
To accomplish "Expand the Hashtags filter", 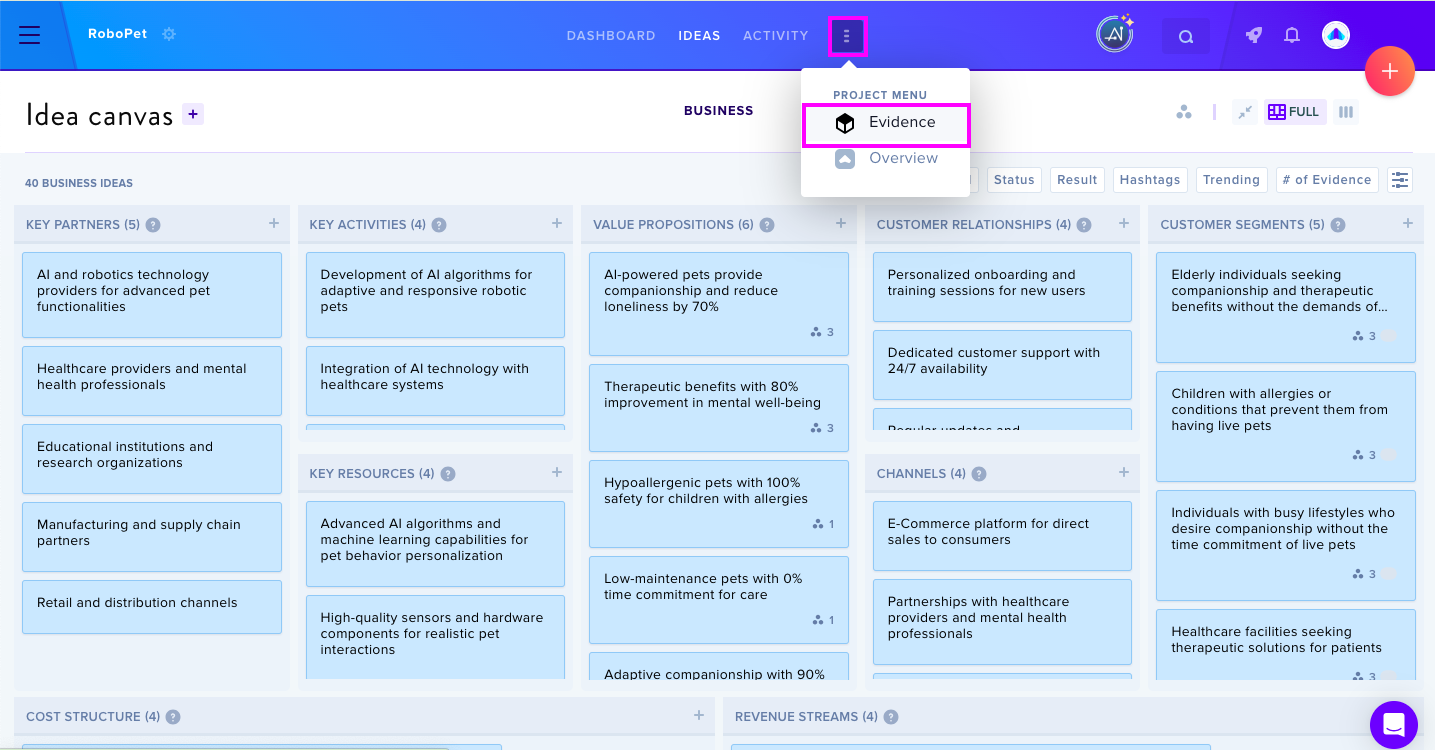I will coord(1150,180).
